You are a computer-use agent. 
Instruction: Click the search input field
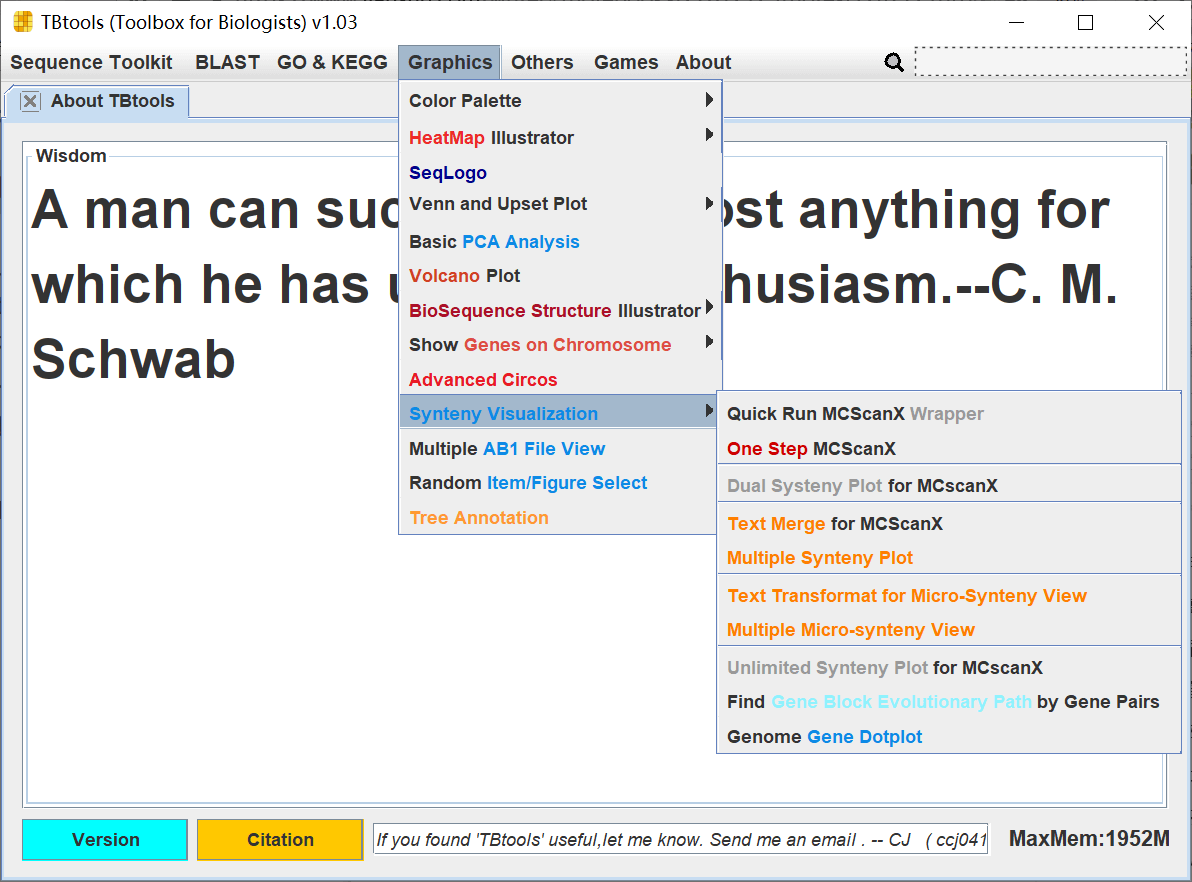click(x=1051, y=62)
